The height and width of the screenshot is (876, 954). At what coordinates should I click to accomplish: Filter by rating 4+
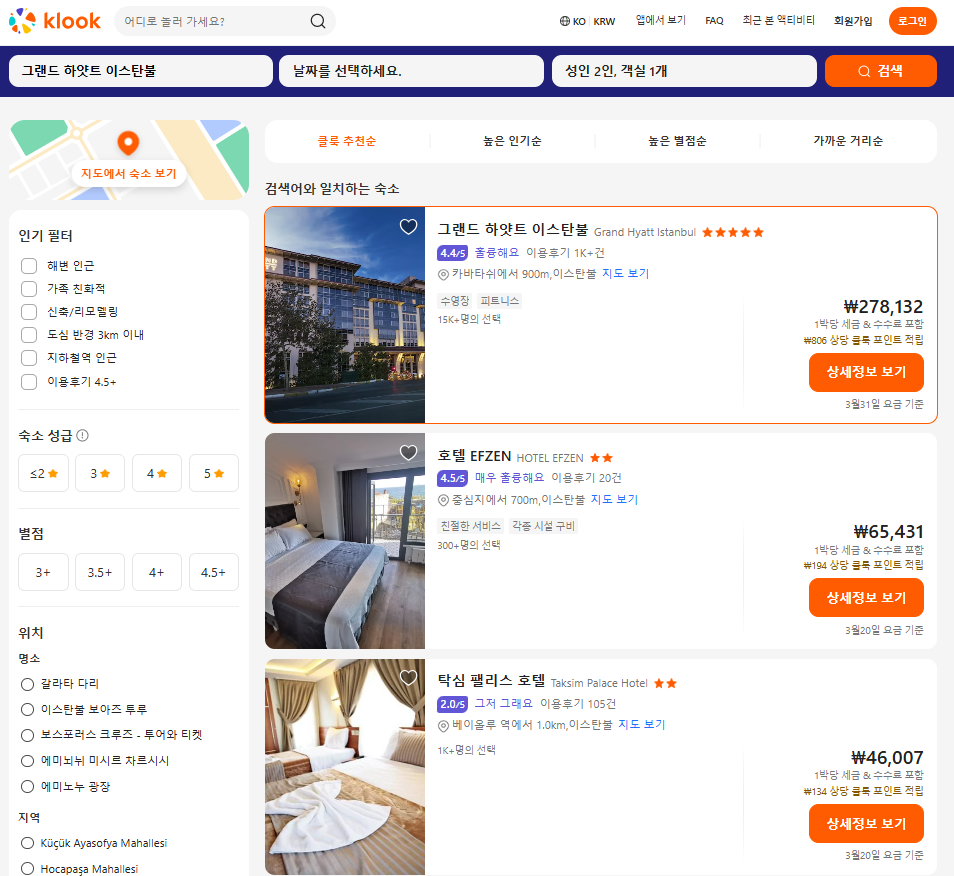pos(157,572)
